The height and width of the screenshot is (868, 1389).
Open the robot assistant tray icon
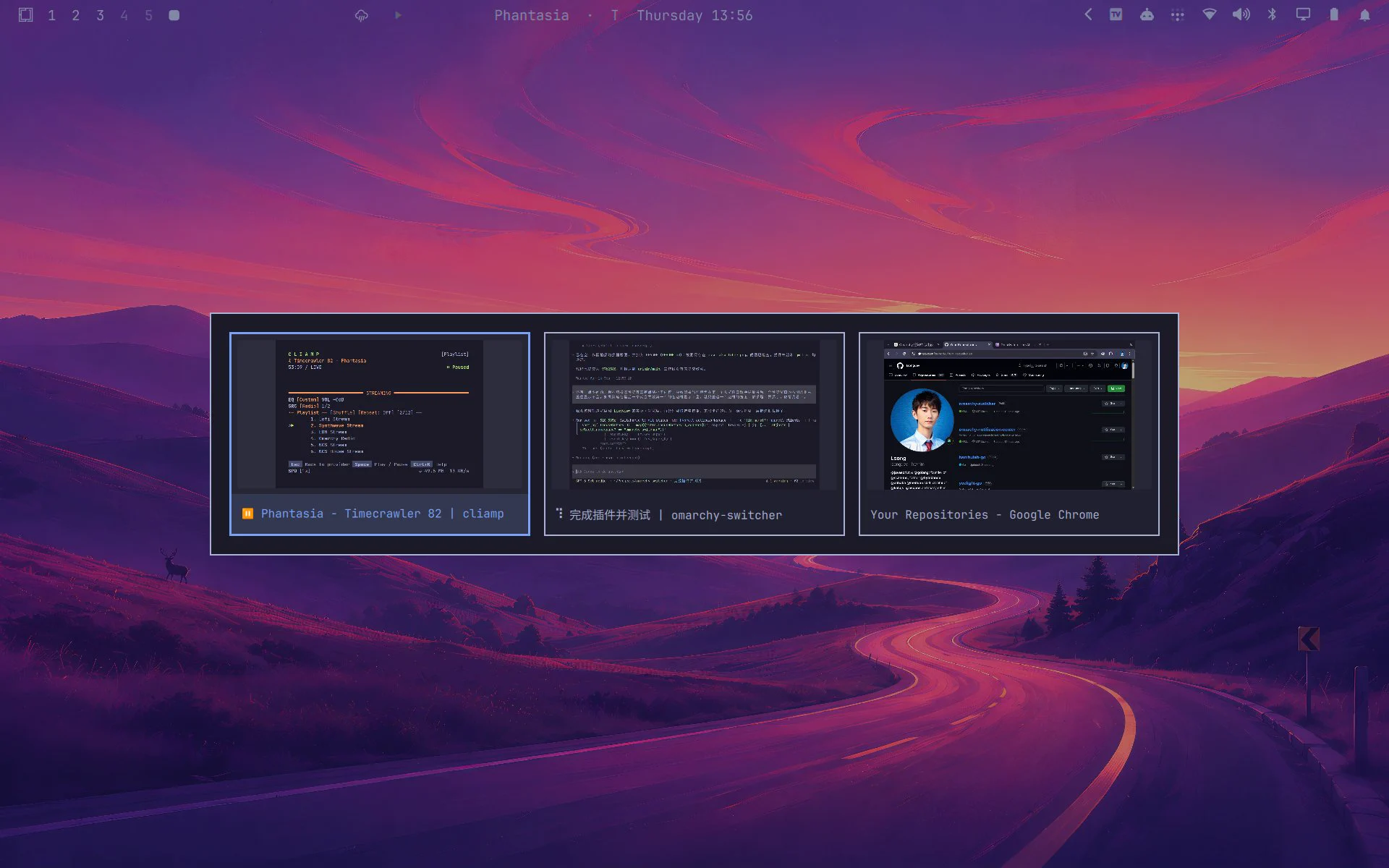point(1147,14)
